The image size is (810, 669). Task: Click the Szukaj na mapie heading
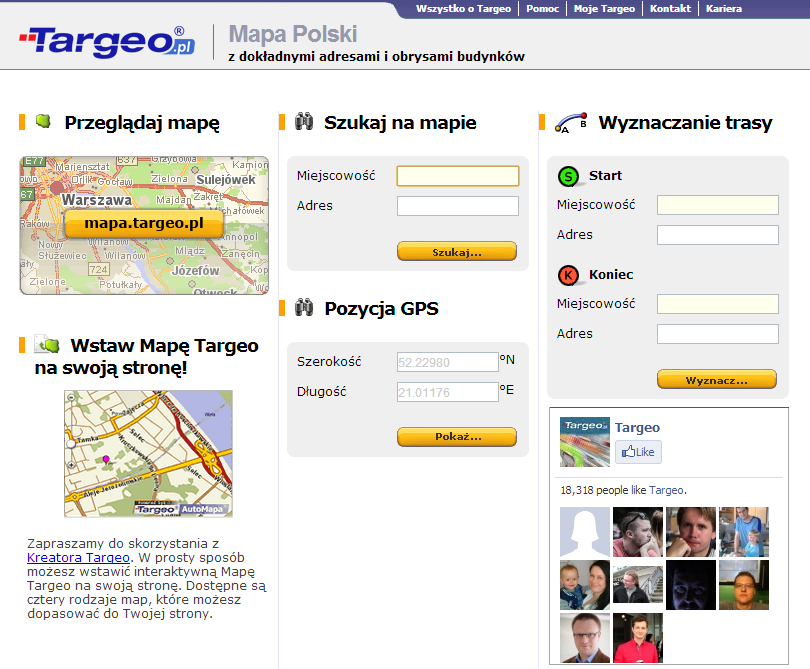pyautogui.click(x=400, y=123)
